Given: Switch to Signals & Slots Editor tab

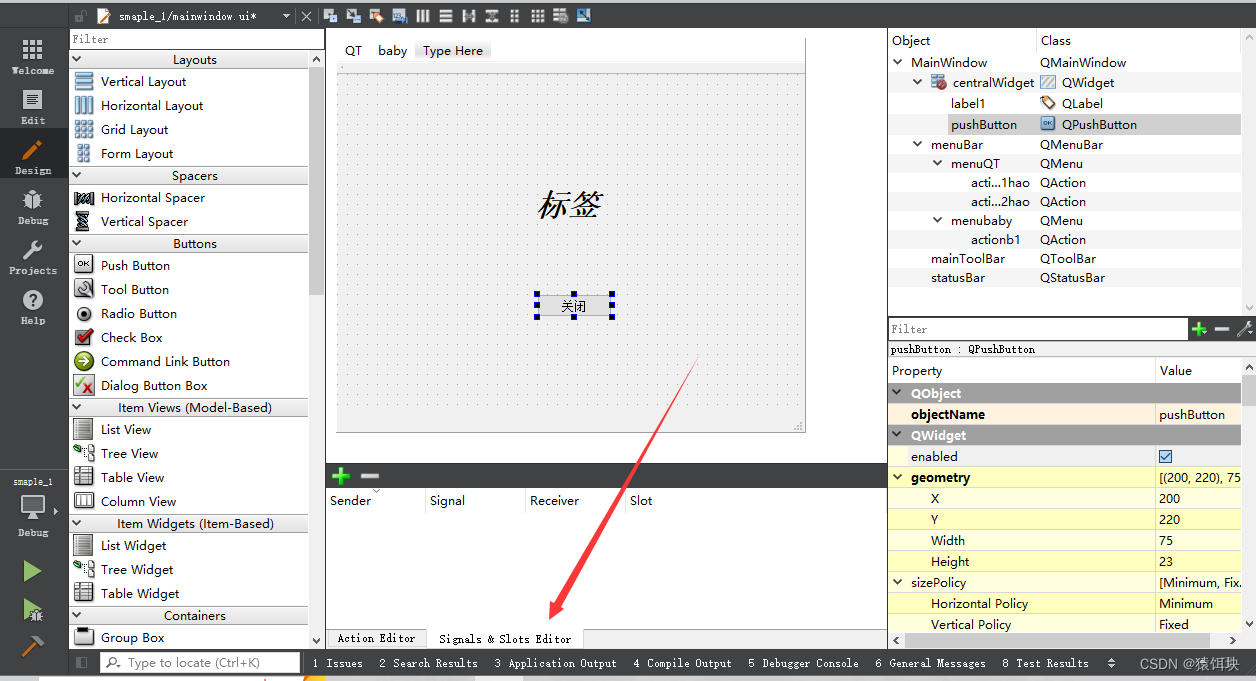Looking at the screenshot, I should [x=505, y=638].
